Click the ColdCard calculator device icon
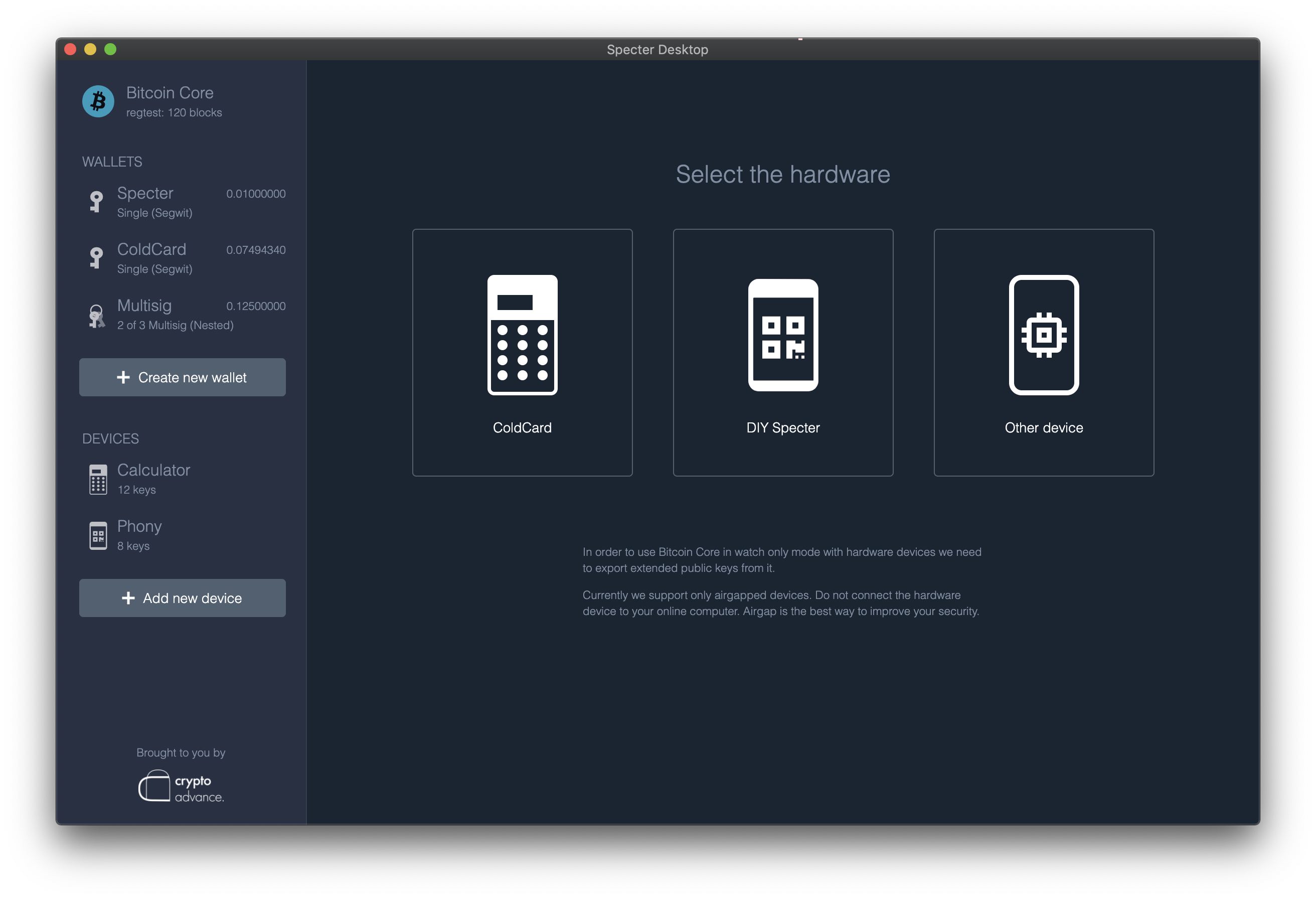 522,335
